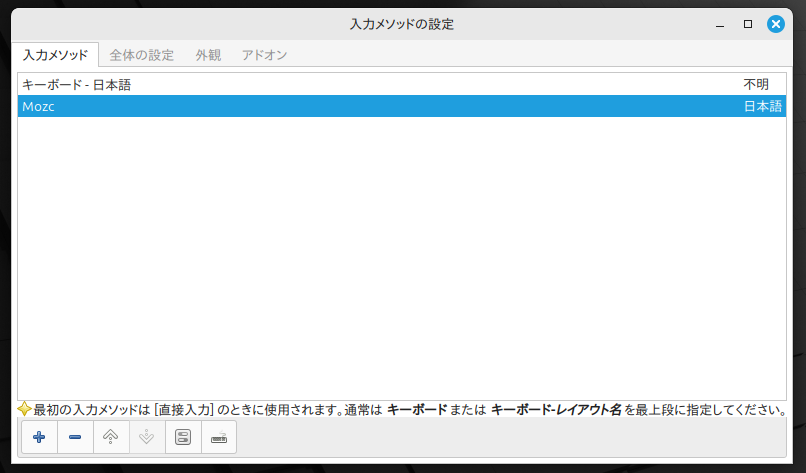The width and height of the screenshot is (806, 473).
Task: Click the 入力メソッドの設定 window title
Action: pyautogui.click(x=402, y=23)
